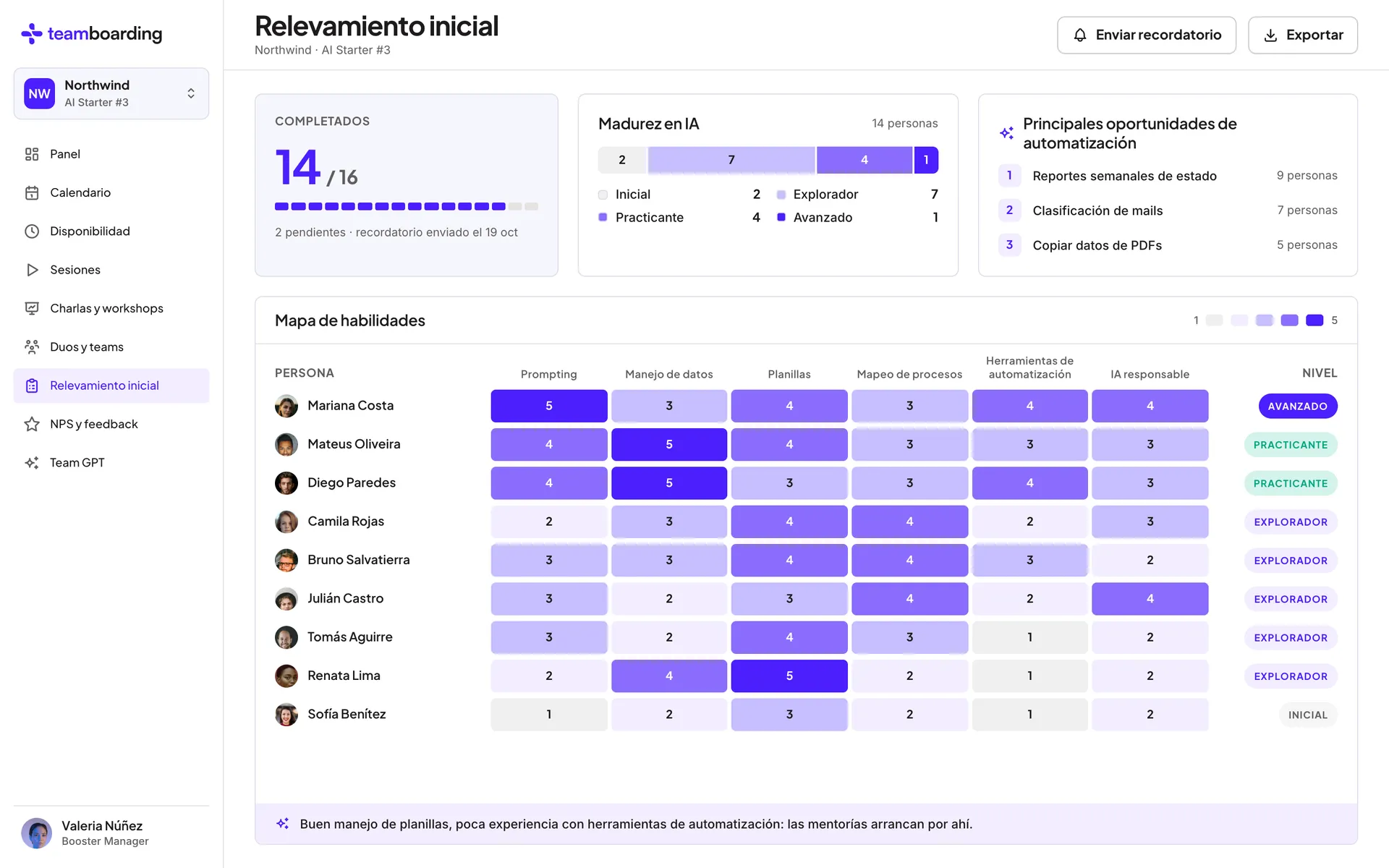Click the teamboarding logo icon
The height and width of the screenshot is (868, 1389).
pos(32,33)
